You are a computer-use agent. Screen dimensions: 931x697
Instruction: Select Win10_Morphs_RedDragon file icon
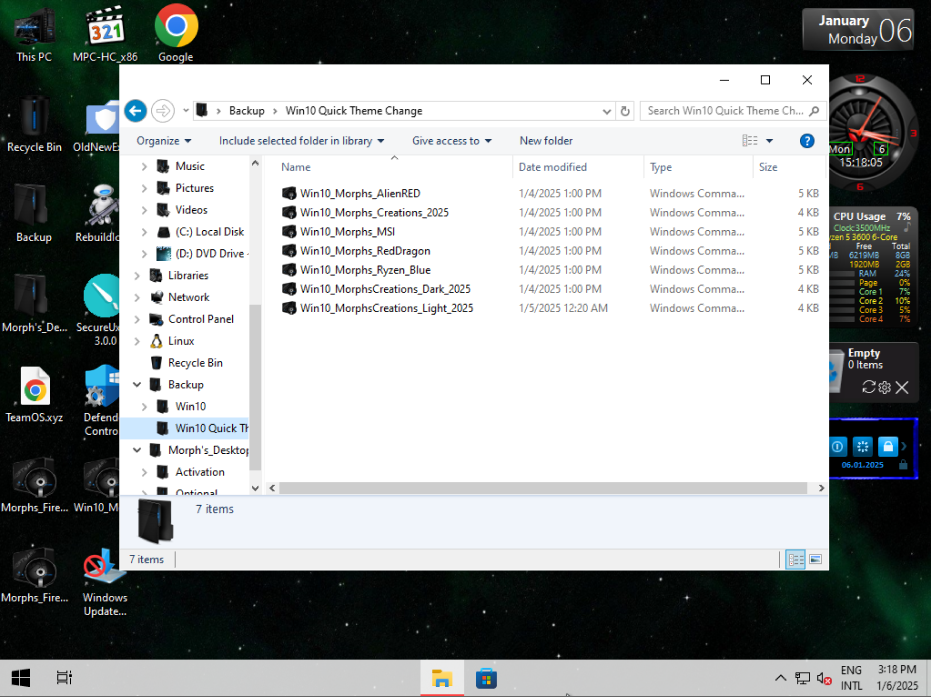(x=289, y=251)
